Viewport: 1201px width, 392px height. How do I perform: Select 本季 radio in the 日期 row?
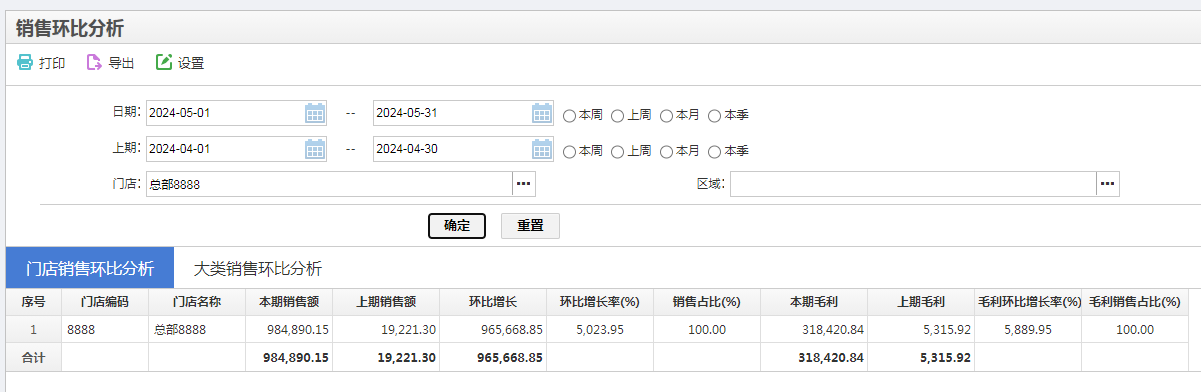pyautogui.click(x=714, y=116)
